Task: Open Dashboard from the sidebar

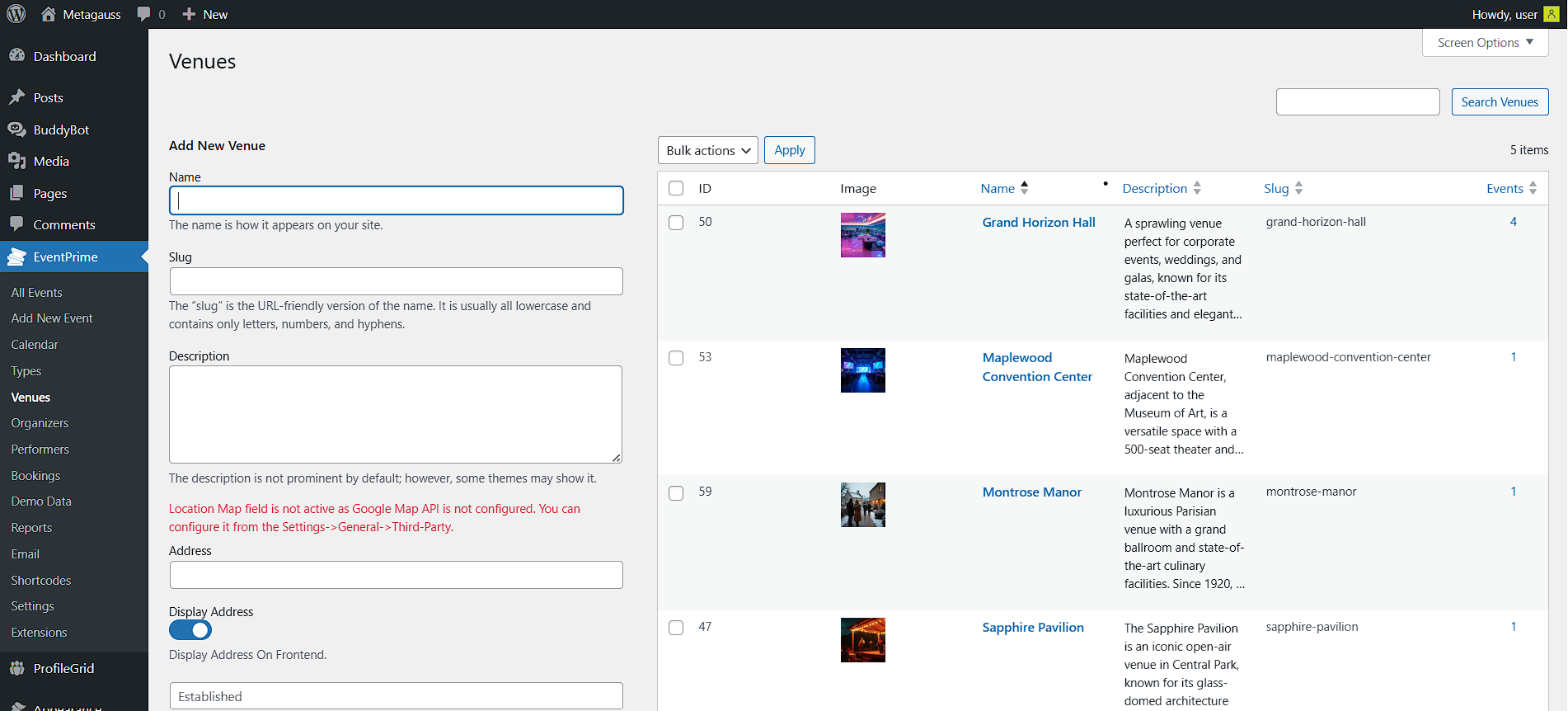Action: (64, 56)
